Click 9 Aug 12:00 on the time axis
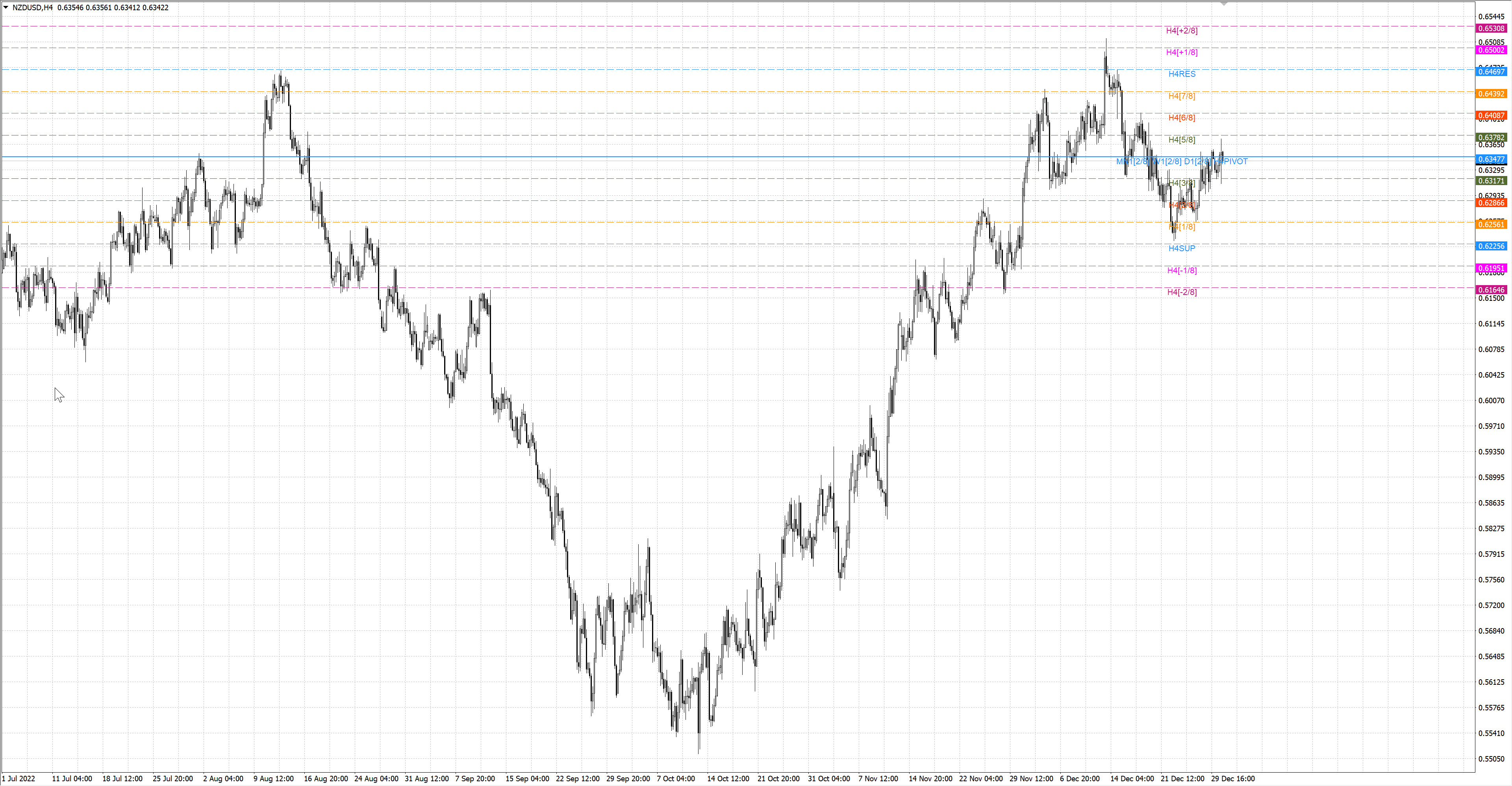Image resolution: width=1512 pixels, height=786 pixels. point(274,779)
